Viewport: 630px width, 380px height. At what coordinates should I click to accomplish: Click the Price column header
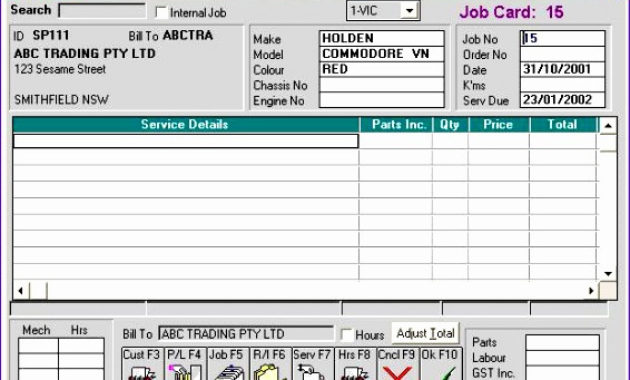(499, 125)
